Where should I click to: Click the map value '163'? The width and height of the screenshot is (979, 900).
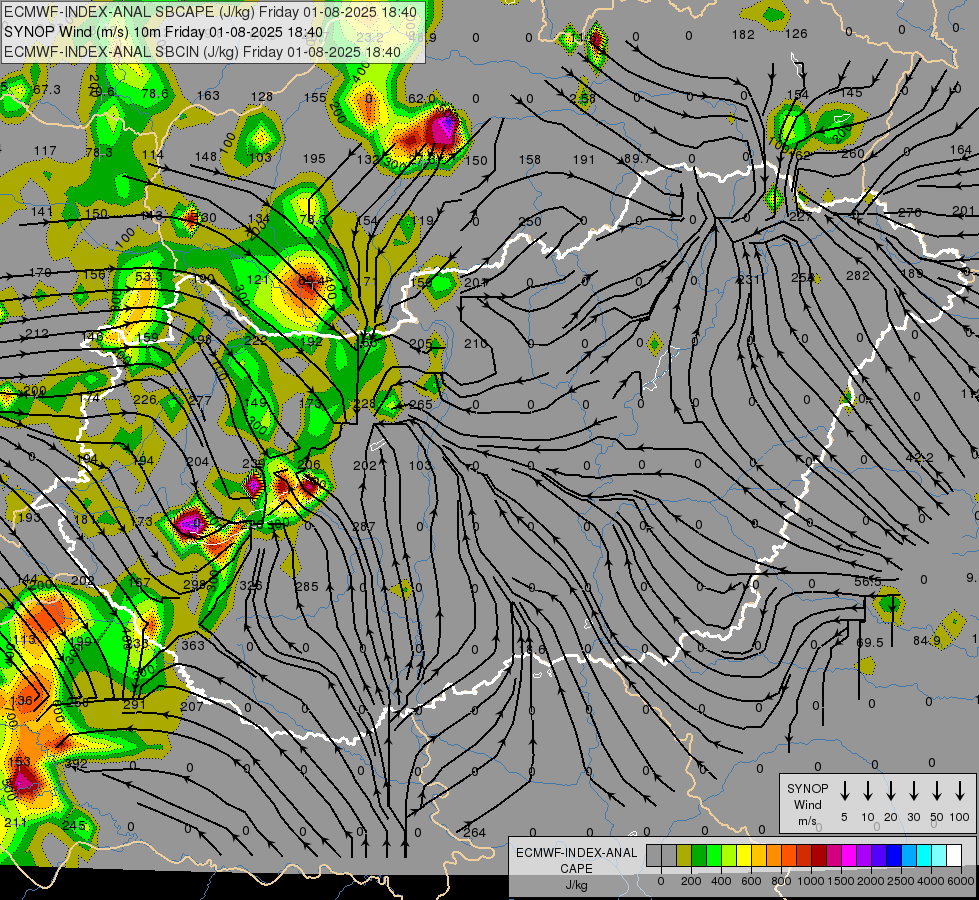click(208, 96)
